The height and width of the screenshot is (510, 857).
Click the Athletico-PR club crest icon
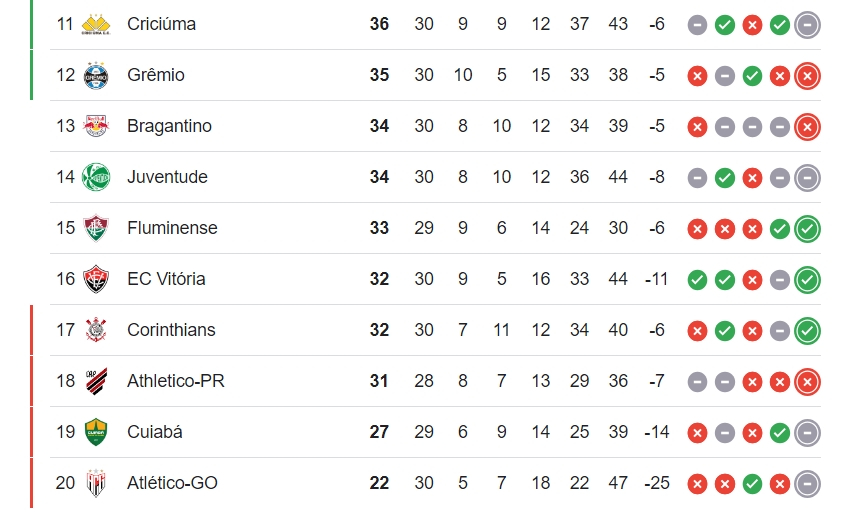96,381
